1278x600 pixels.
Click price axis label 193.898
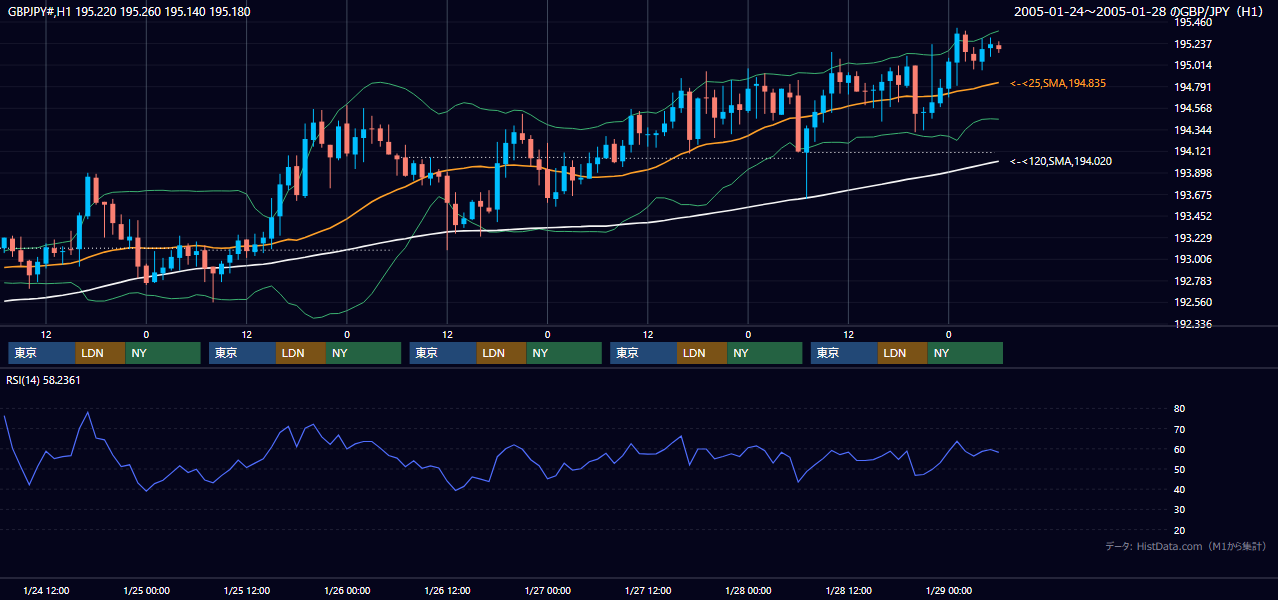pyautogui.click(x=1193, y=173)
